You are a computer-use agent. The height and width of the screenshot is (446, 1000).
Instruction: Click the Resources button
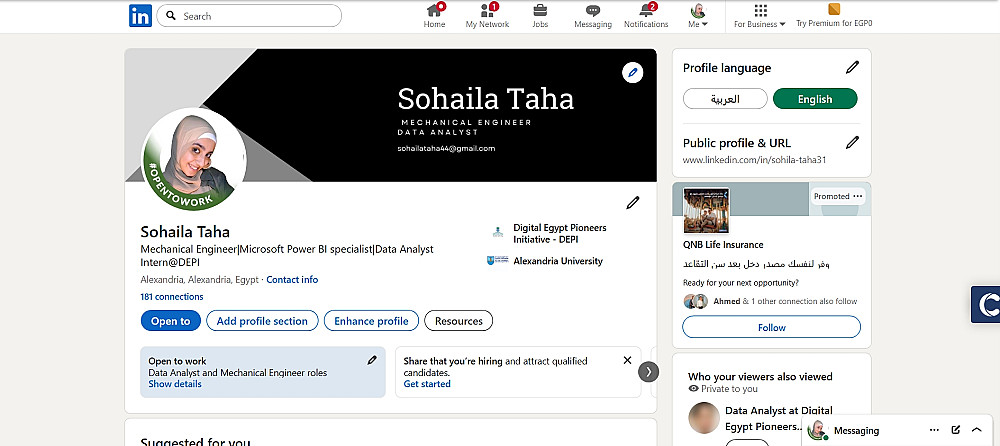click(x=459, y=321)
